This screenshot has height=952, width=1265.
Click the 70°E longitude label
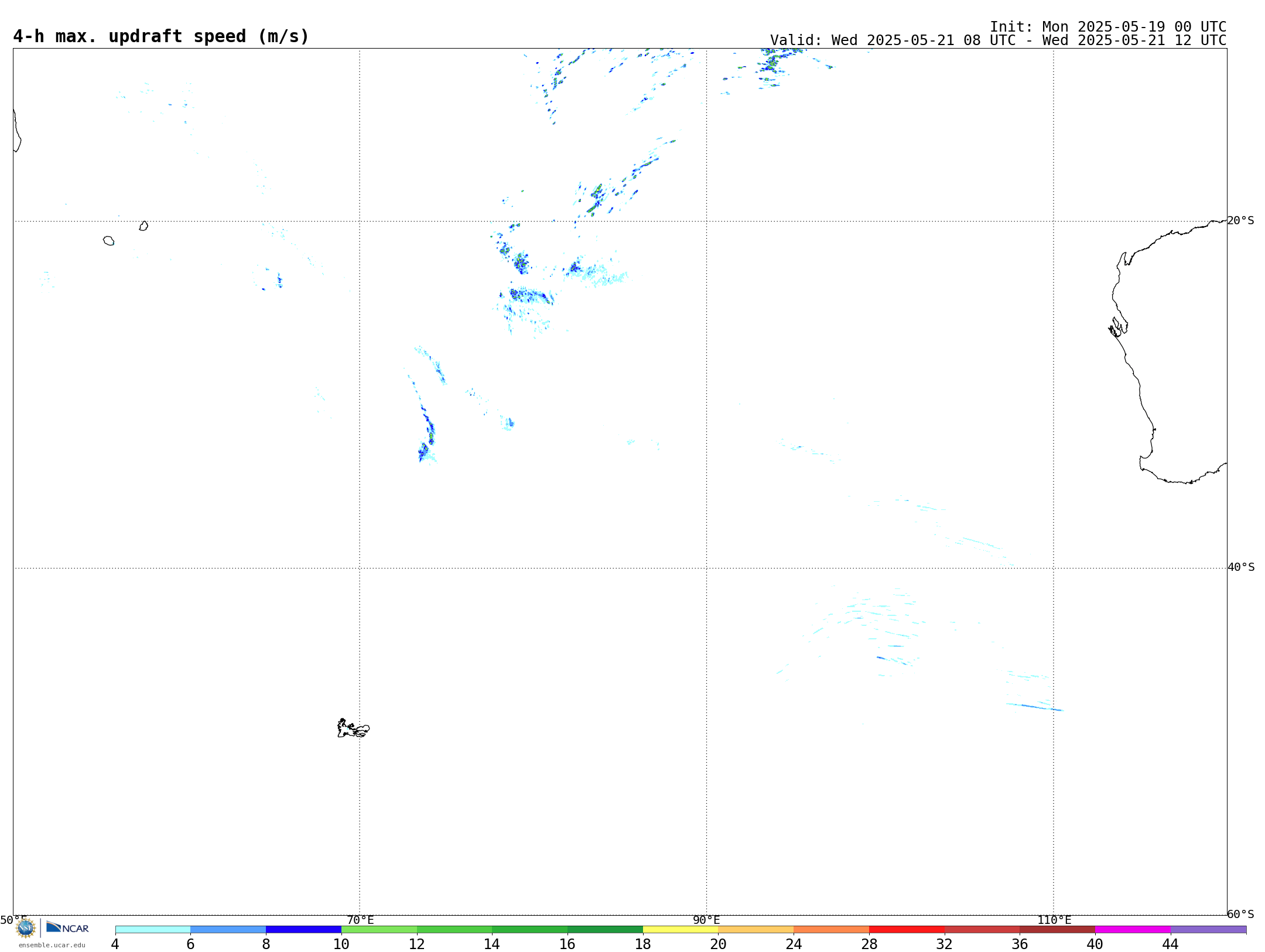point(360,920)
